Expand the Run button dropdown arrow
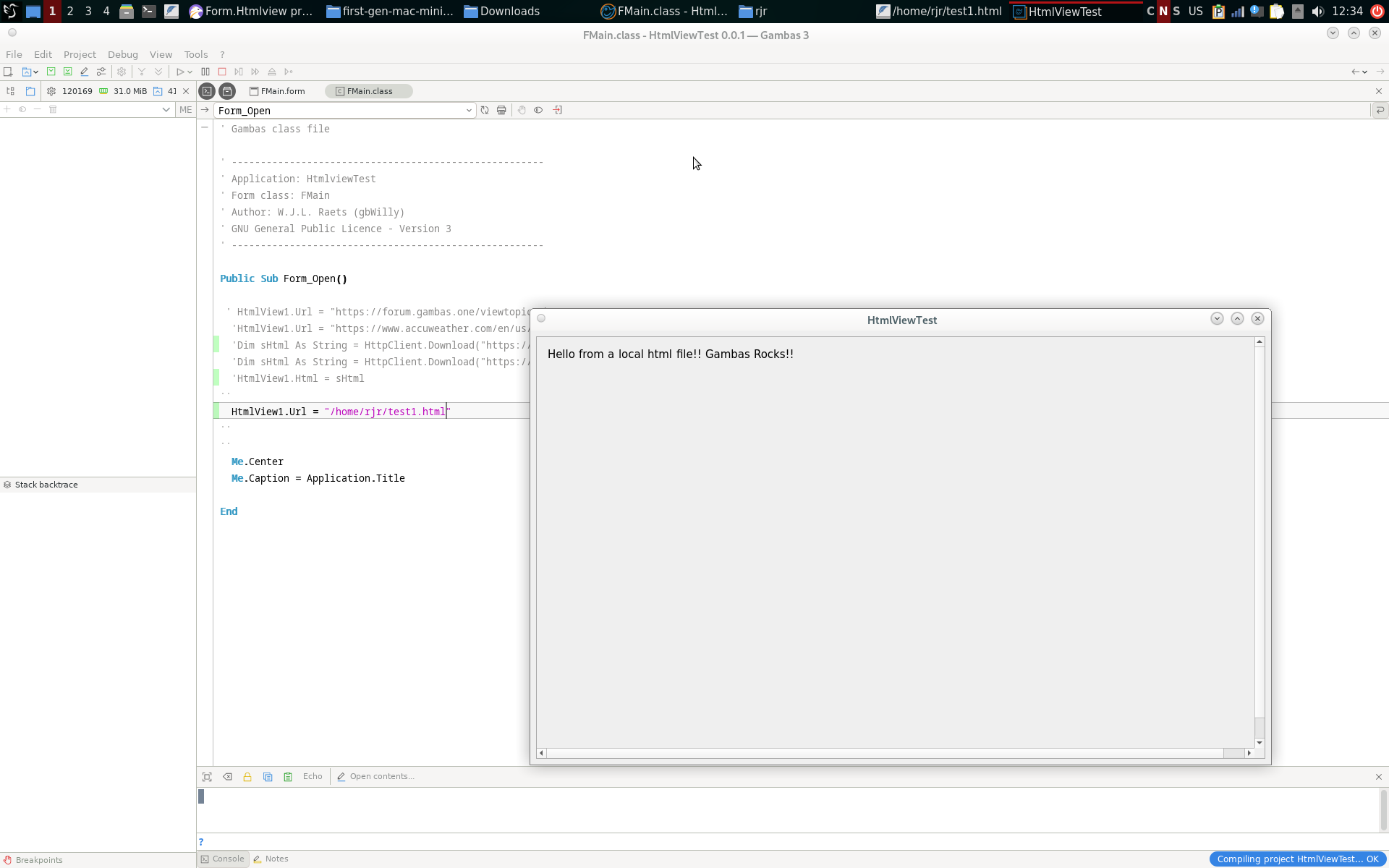The image size is (1389, 868). click(x=190, y=72)
